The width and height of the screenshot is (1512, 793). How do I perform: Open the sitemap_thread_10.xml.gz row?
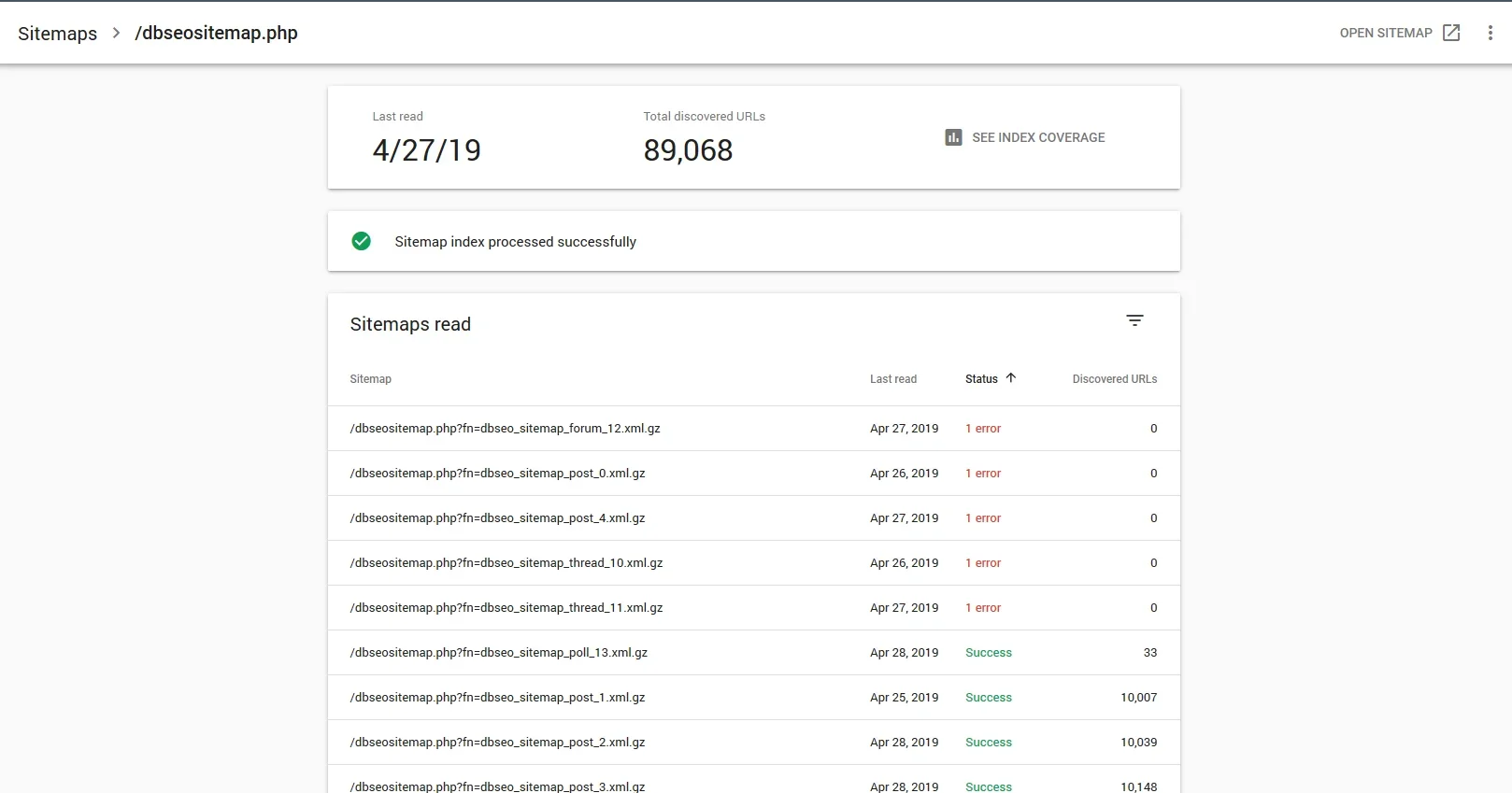point(753,563)
